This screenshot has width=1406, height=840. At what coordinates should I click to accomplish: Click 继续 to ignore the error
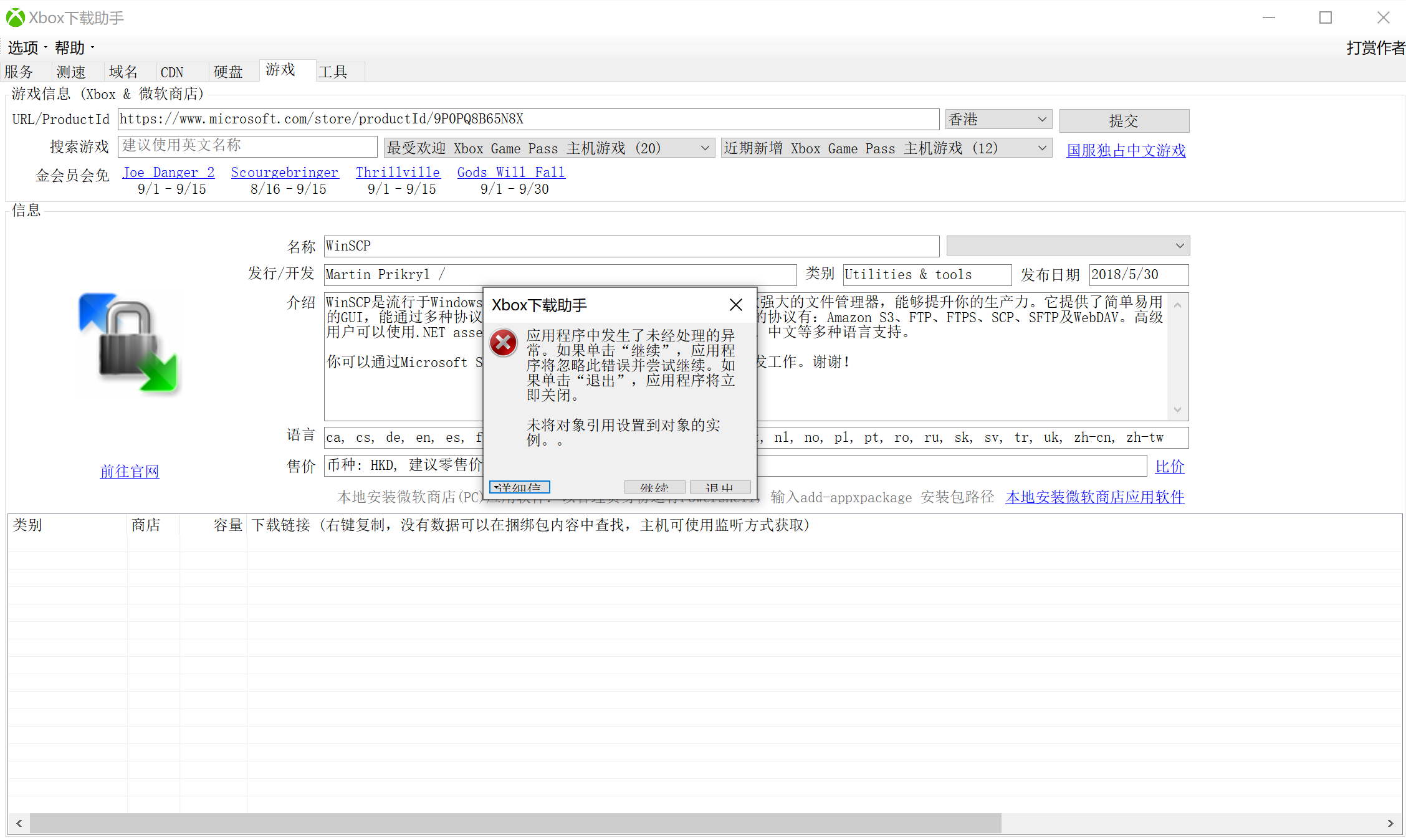[x=654, y=487]
